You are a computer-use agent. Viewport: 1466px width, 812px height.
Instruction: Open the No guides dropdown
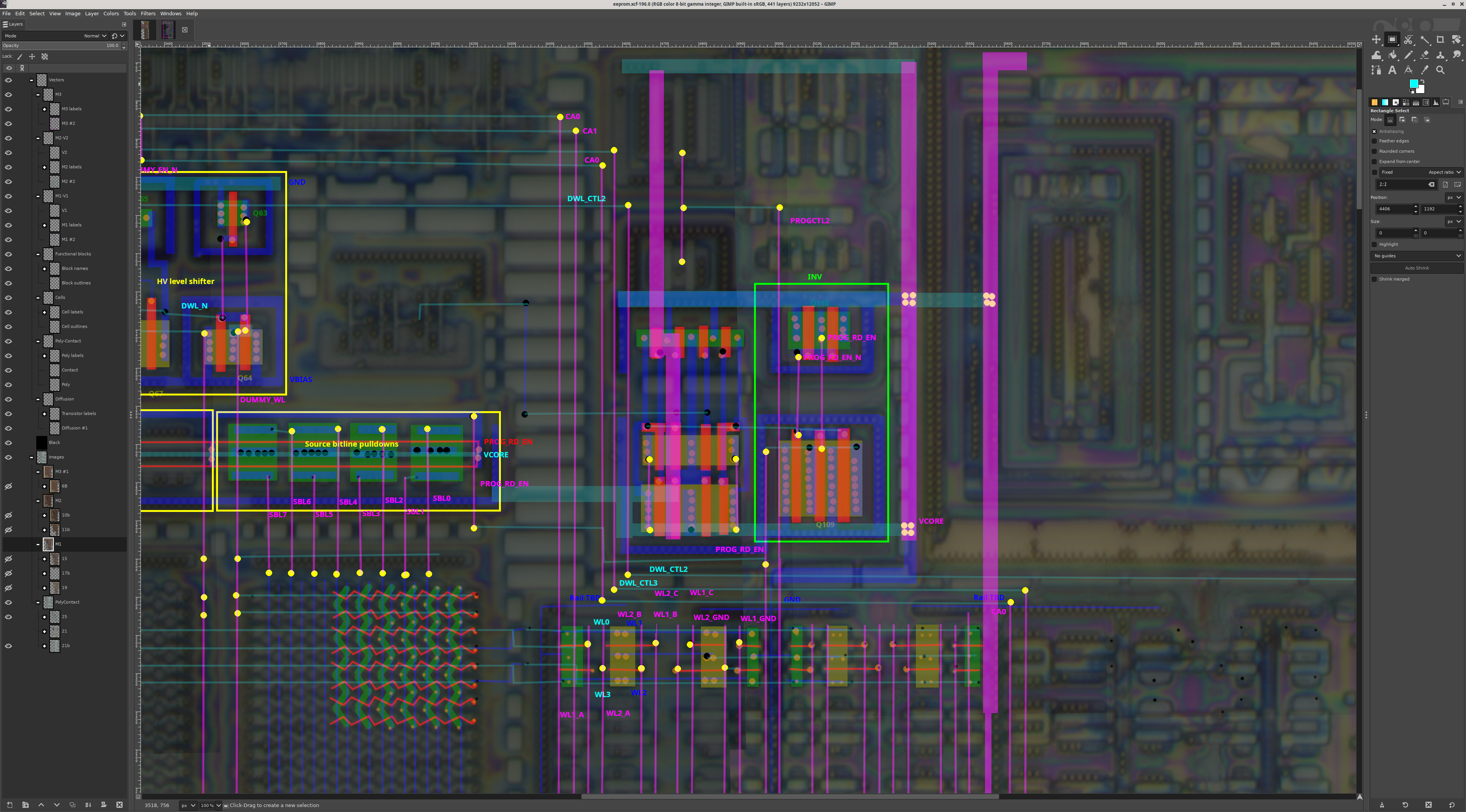click(x=1416, y=256)
